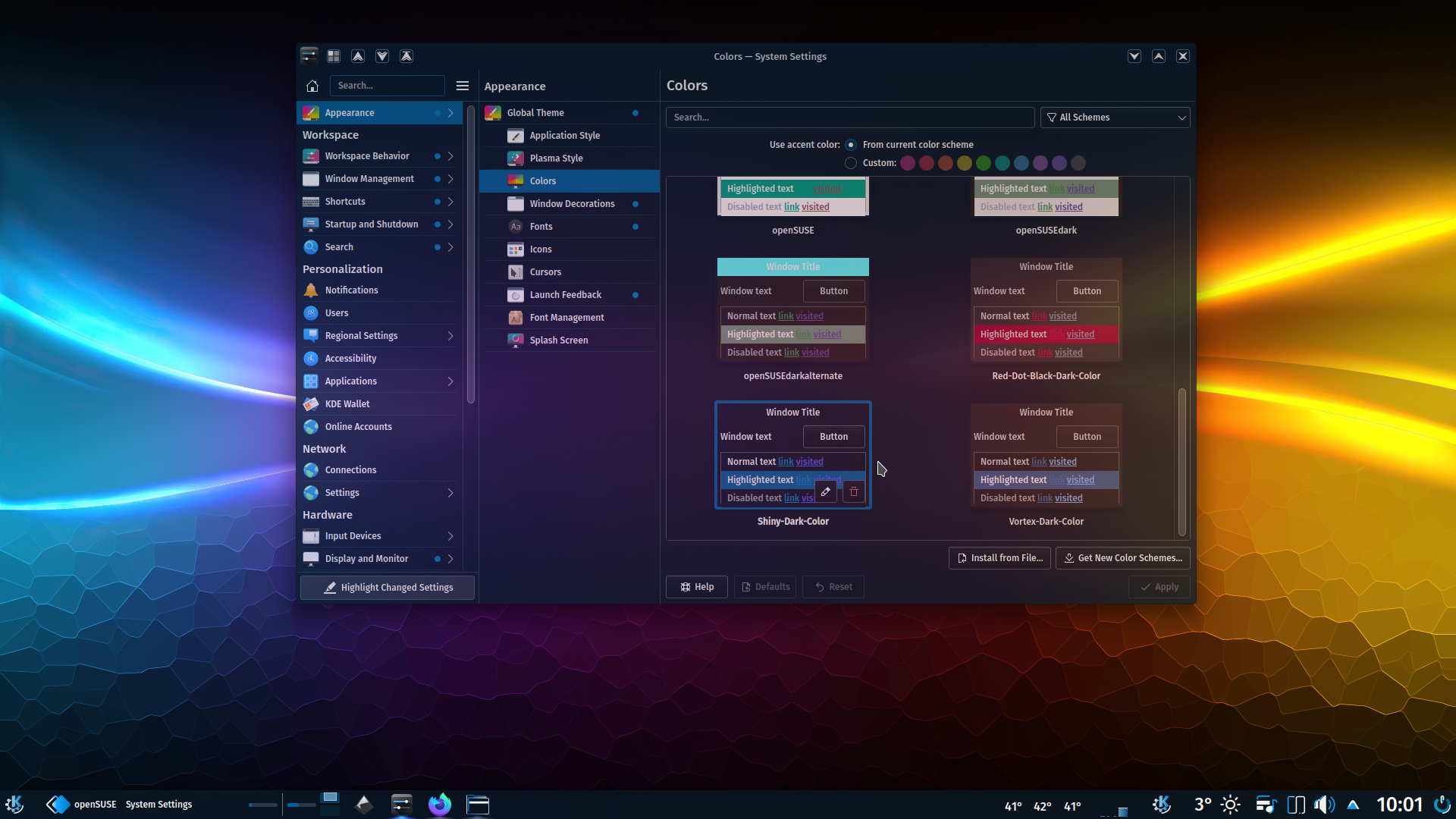Screen dimensions: 1456x819
Task: Delete Shiny-Dark-Color scheme with trash icon
Action: click(854, 491)
